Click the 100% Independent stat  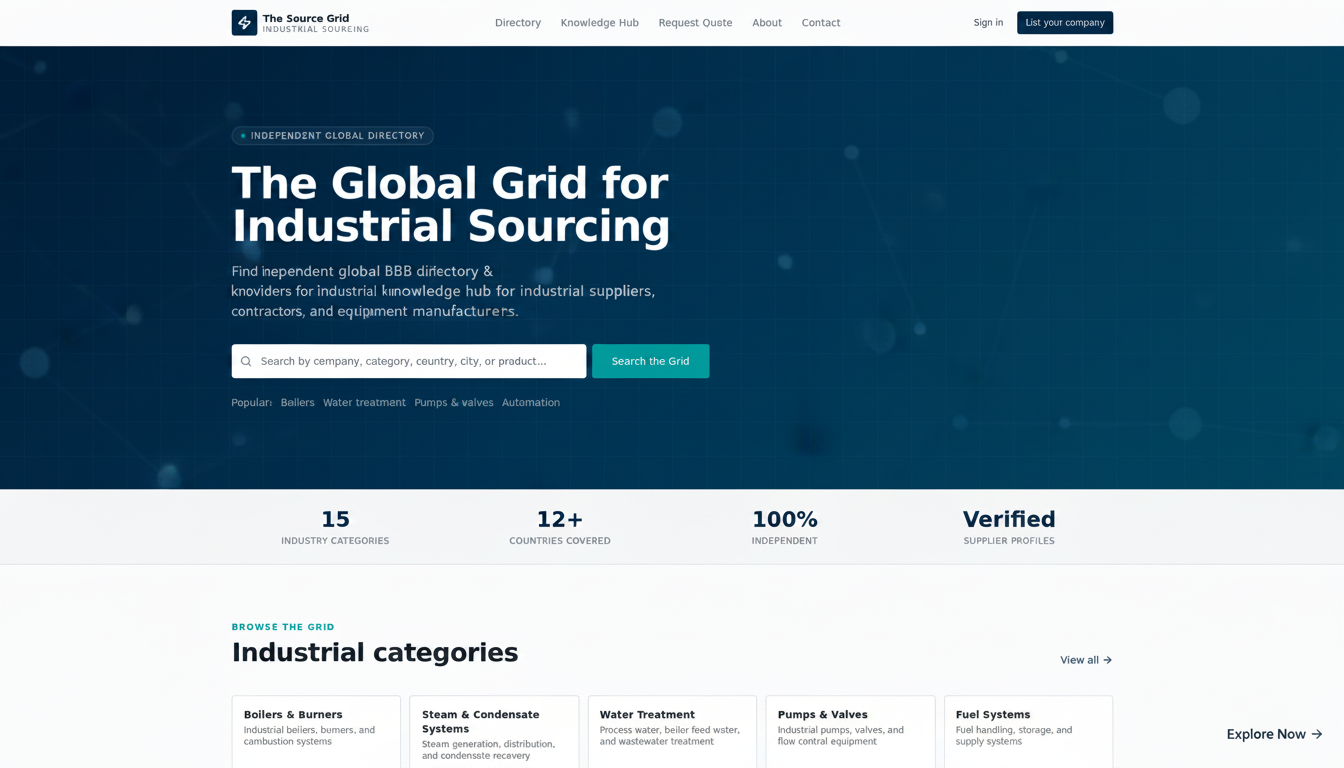(x=785, y=527)
